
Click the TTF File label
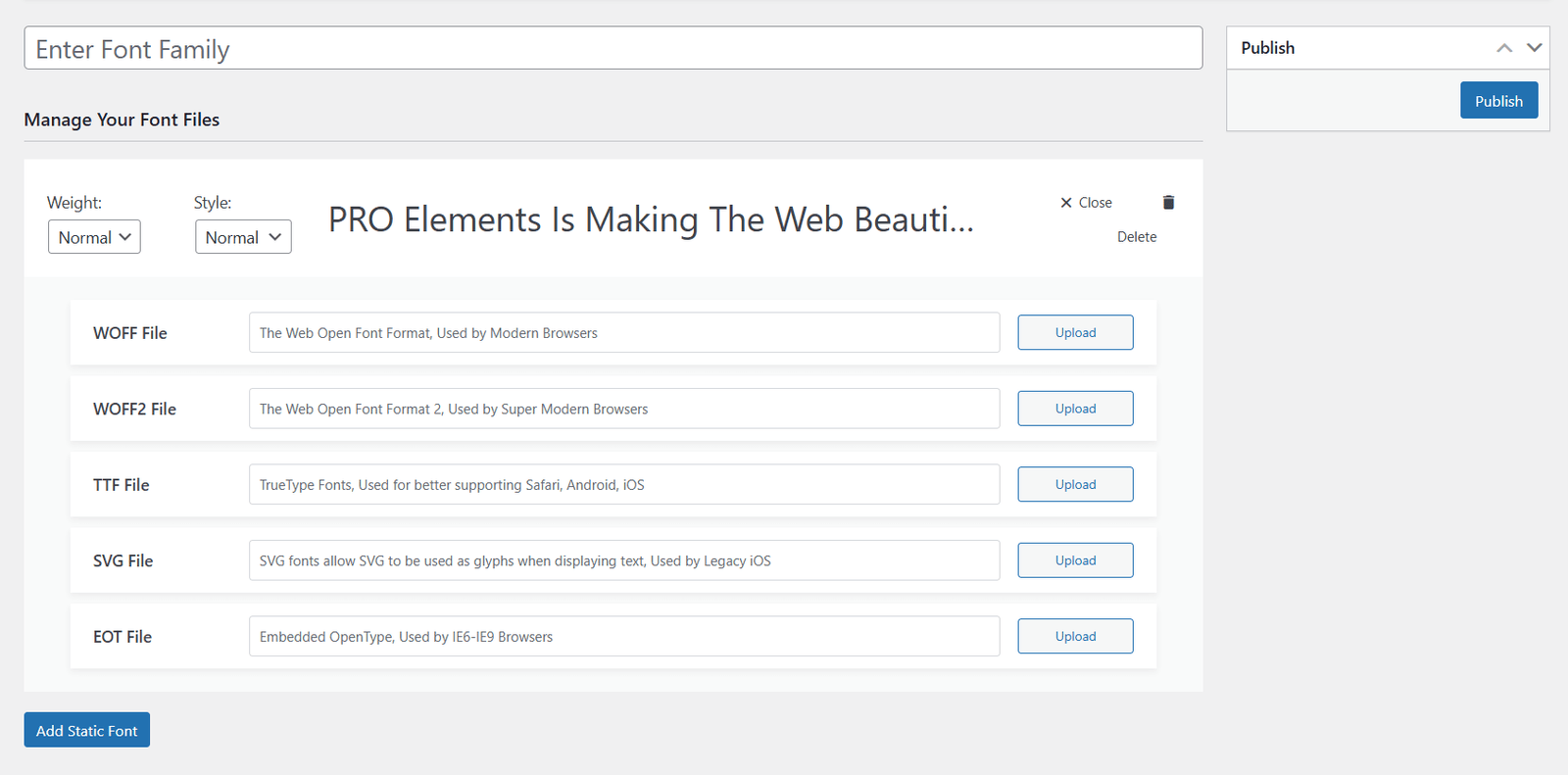coord(122,485)
